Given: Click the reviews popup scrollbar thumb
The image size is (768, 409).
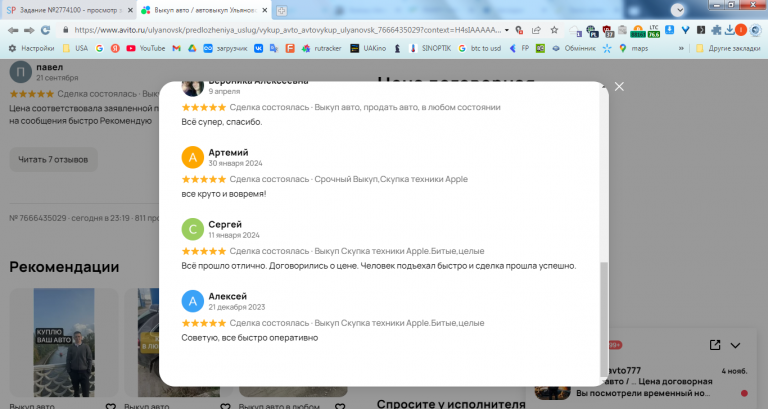Looking at the screenshot, I should pyautogui.click(x=604, y=319).
